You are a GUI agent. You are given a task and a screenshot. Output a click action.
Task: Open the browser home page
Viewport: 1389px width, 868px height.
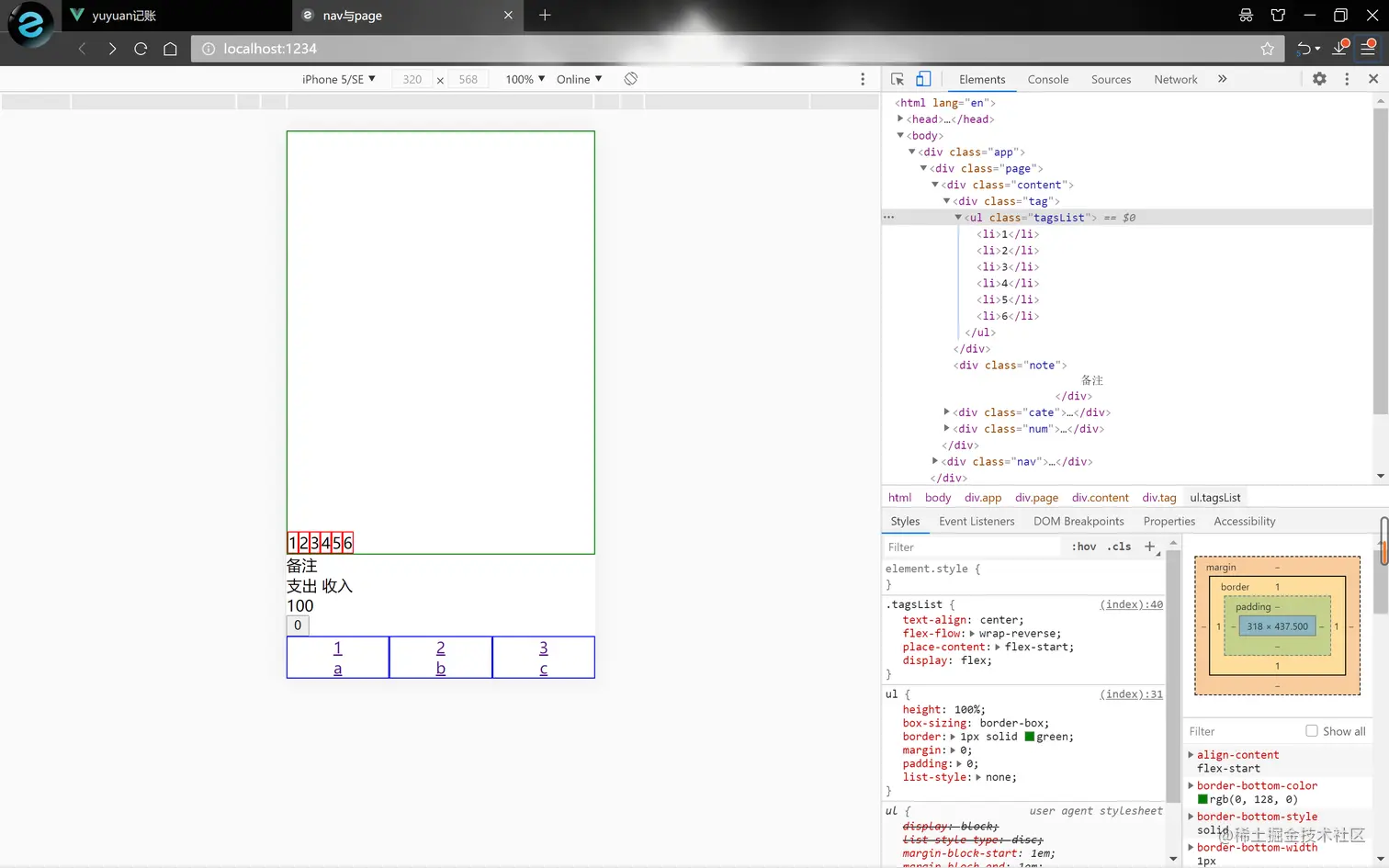coord(170,49)
